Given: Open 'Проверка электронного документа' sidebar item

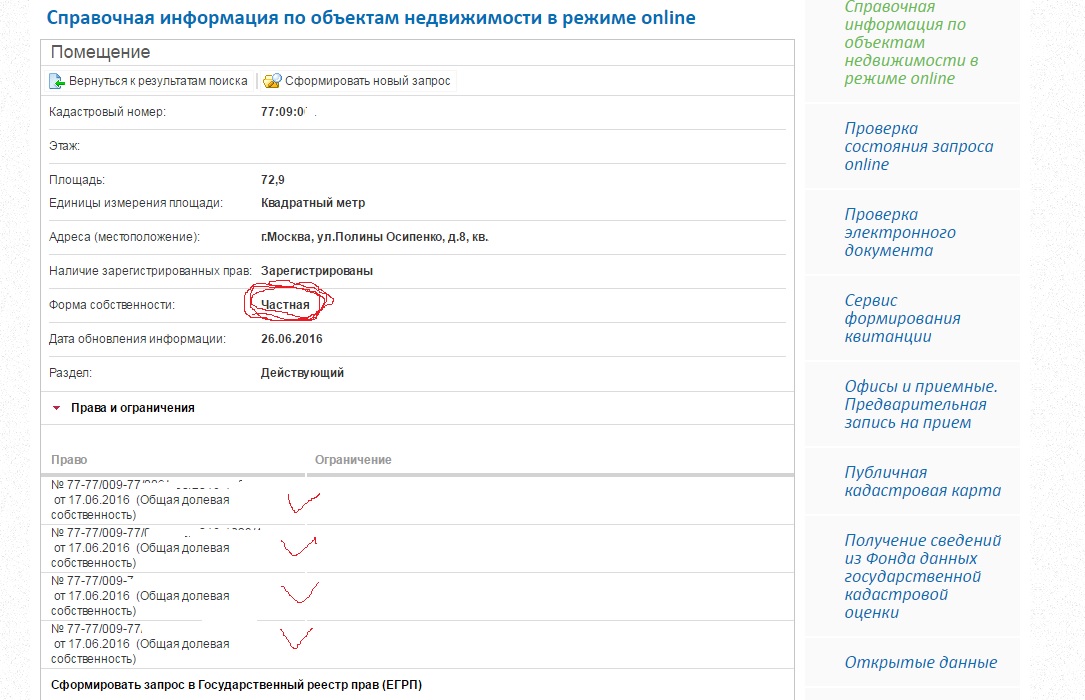Looking at the screenshot, I should tap(899, 232).
